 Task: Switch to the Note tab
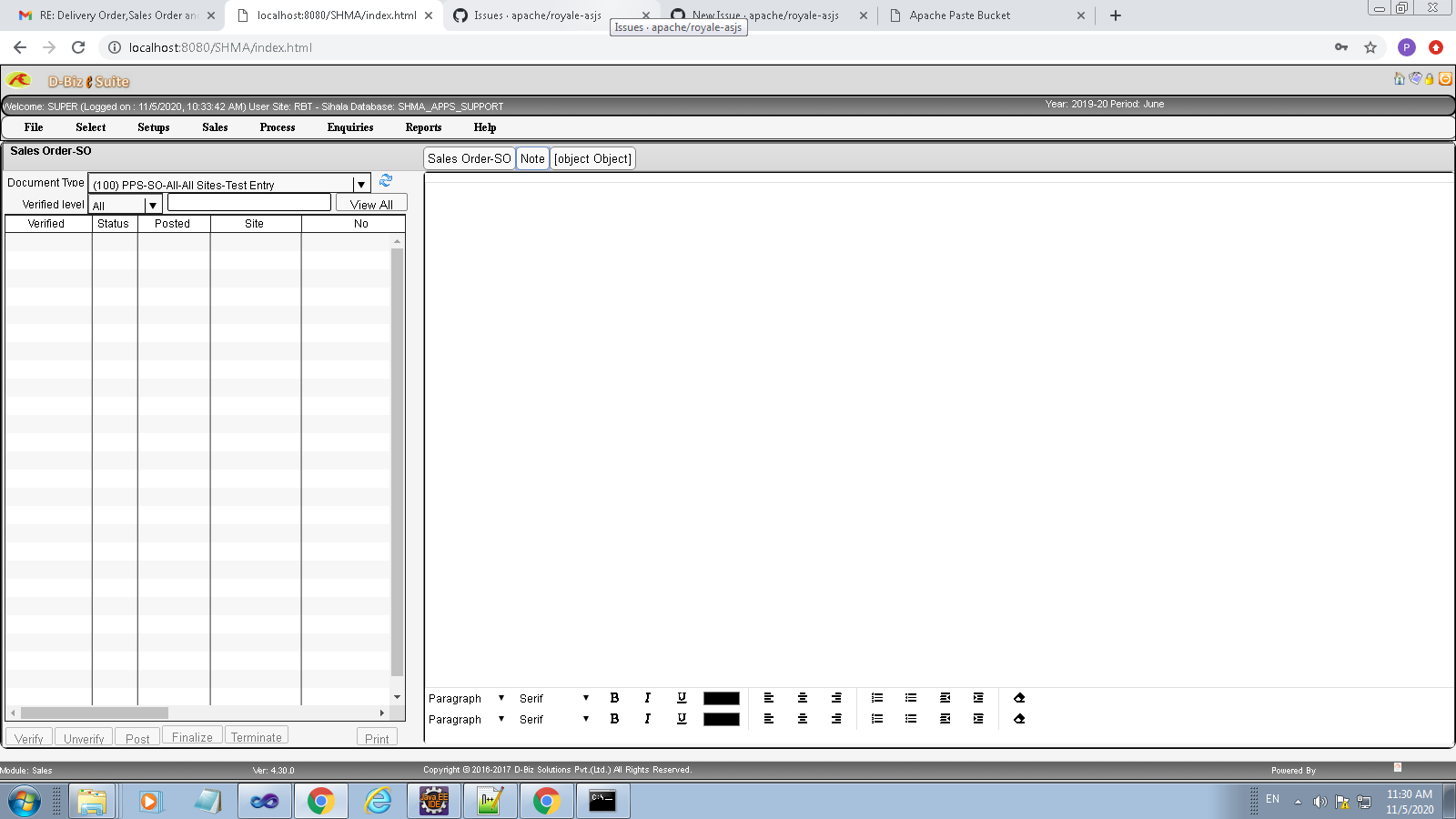pos(532,158)
